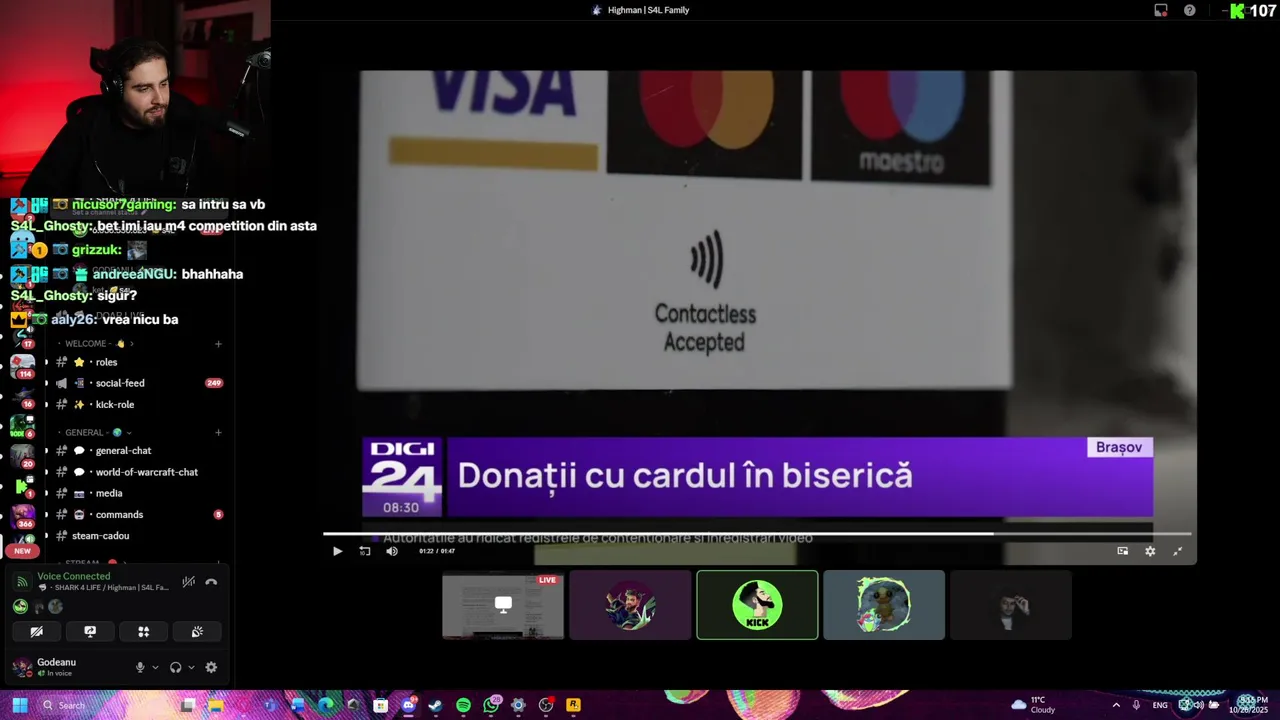This screenshot has height=720, width=1280.
Task: Open microphone input options arrow
Action: coord(155,667)
